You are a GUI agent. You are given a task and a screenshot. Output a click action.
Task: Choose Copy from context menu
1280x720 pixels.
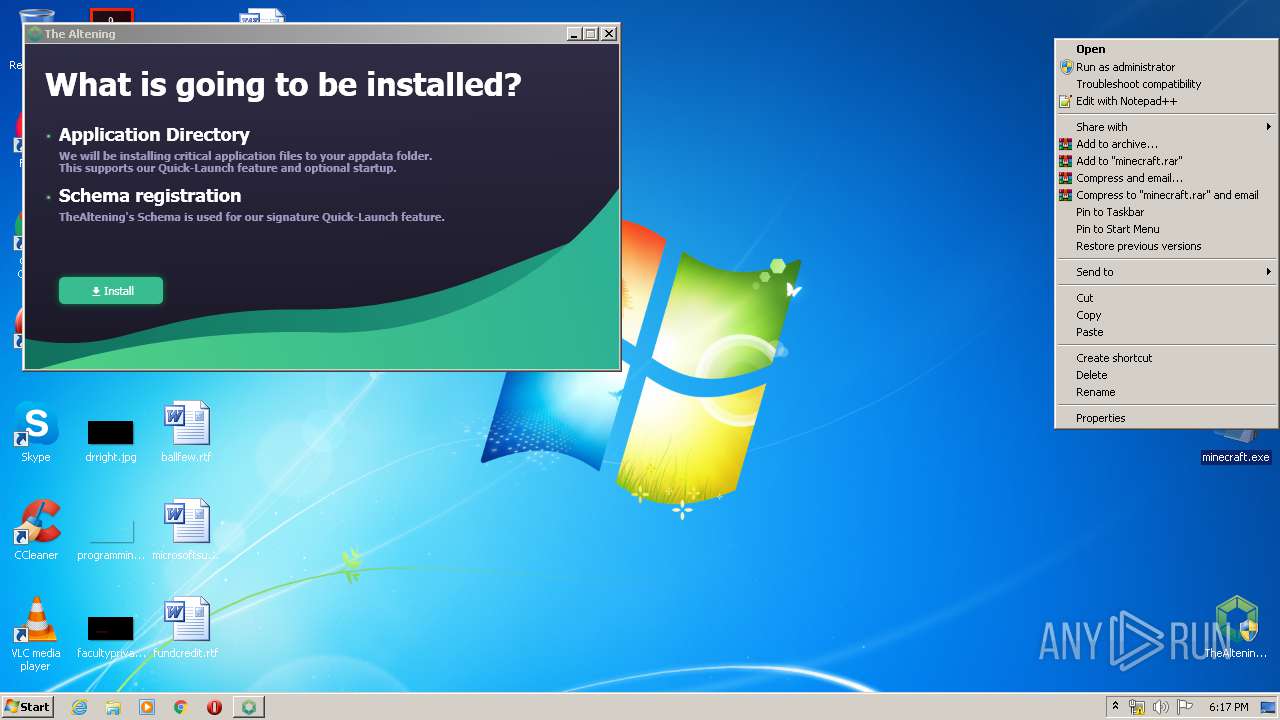click(1166, 315)
